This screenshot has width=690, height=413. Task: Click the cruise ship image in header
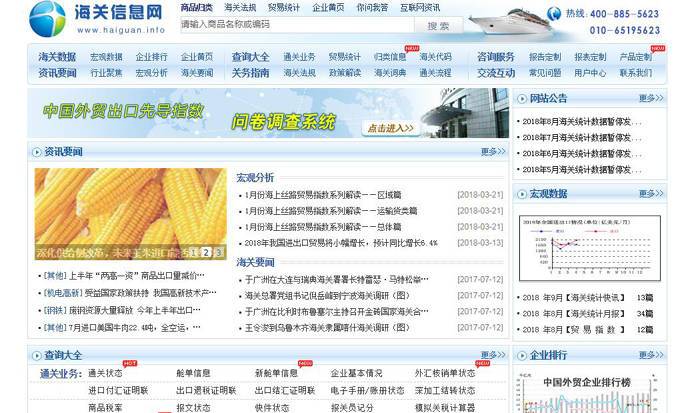(502, 22)
